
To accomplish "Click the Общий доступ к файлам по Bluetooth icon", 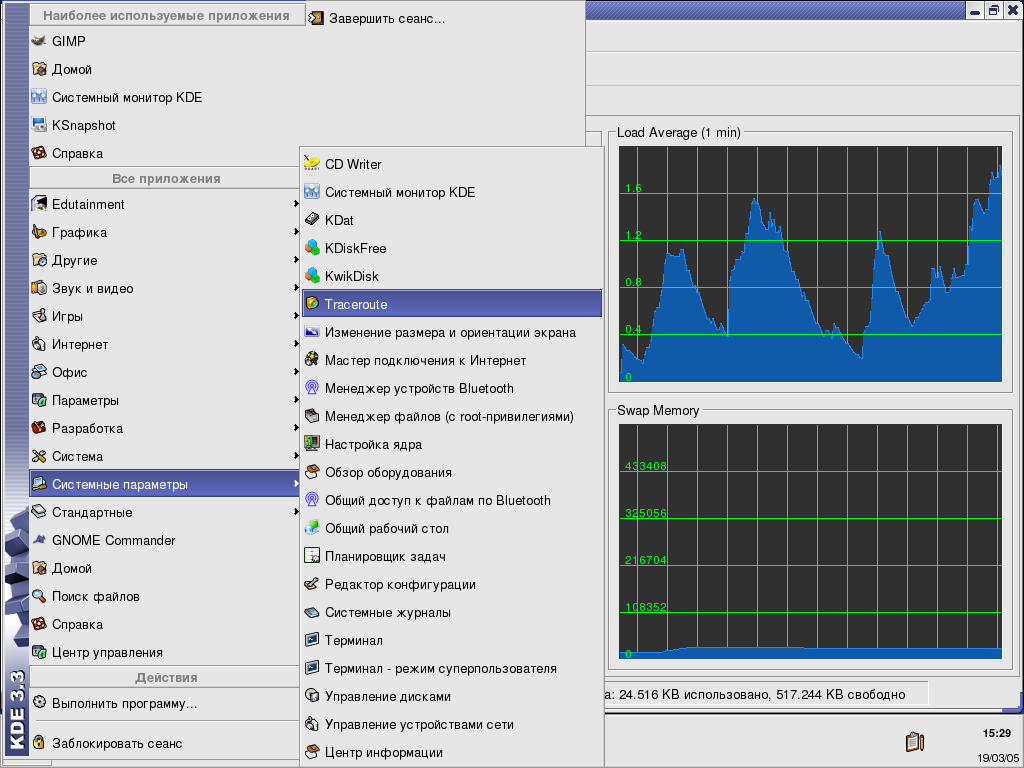I will [x=312, y=501].
